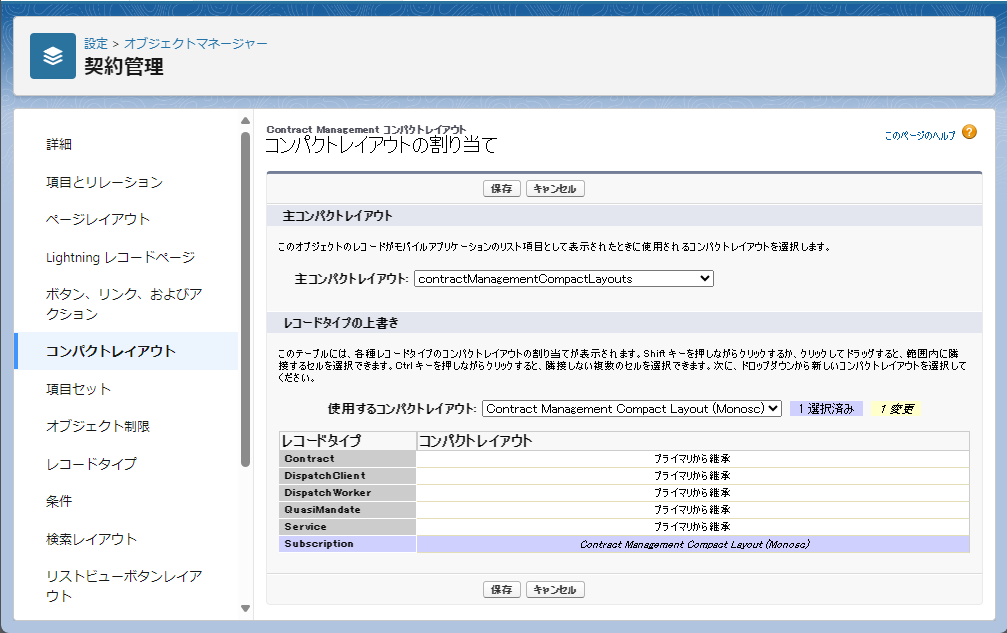Open the このページのヘルプ link
The width and height of the screenshot is (1007, 633).
(x=919, y=135)
